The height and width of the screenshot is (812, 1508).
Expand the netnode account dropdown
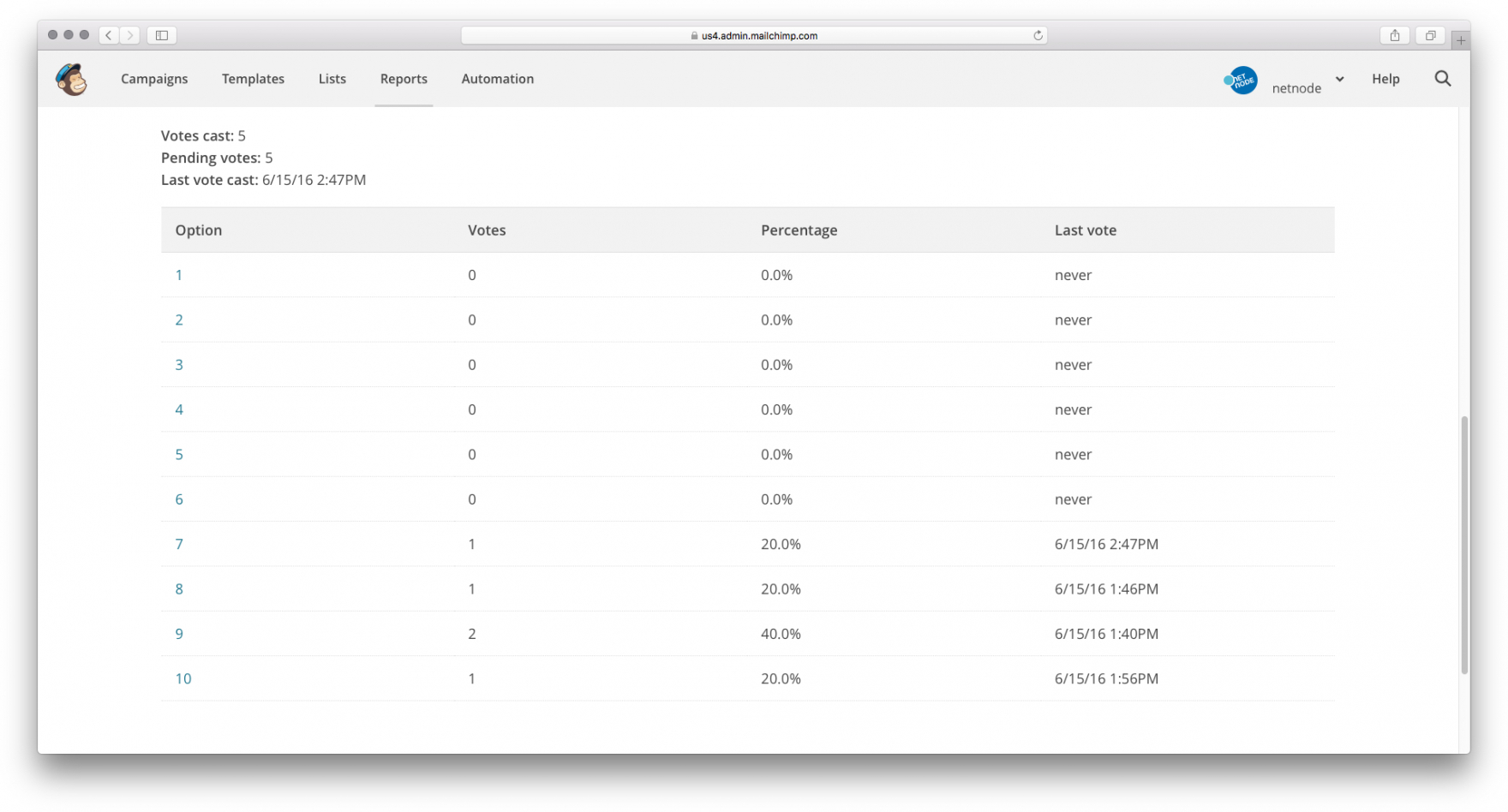point(1339,80)
